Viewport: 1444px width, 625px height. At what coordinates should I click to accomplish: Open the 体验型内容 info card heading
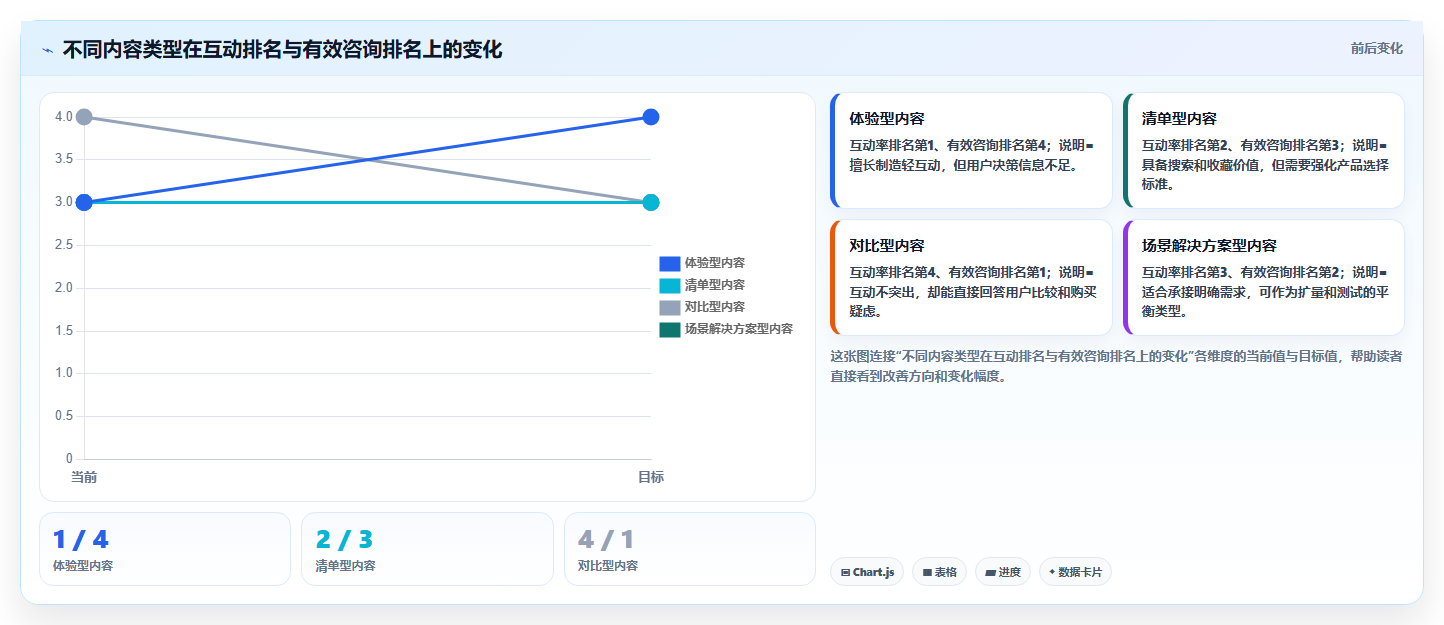887,119
